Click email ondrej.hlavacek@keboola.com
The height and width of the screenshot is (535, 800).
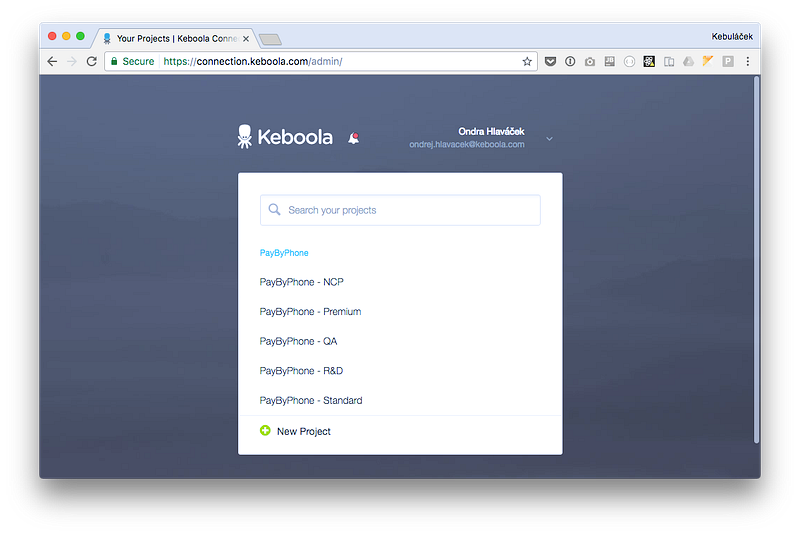point(466,144)
